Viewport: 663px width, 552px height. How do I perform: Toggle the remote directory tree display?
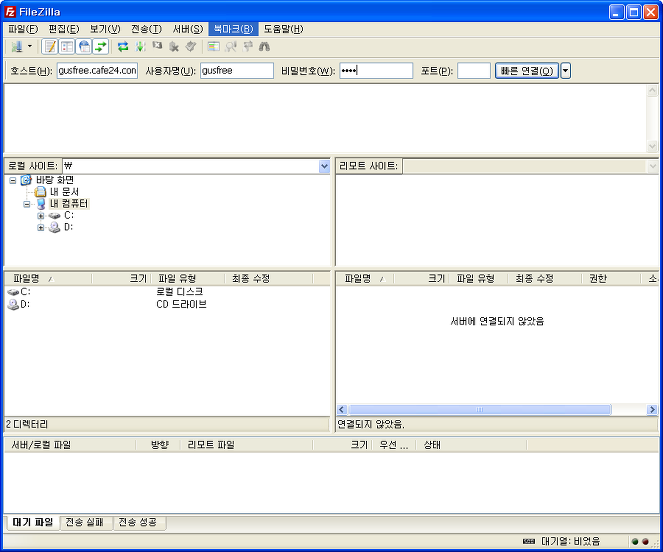84,47
